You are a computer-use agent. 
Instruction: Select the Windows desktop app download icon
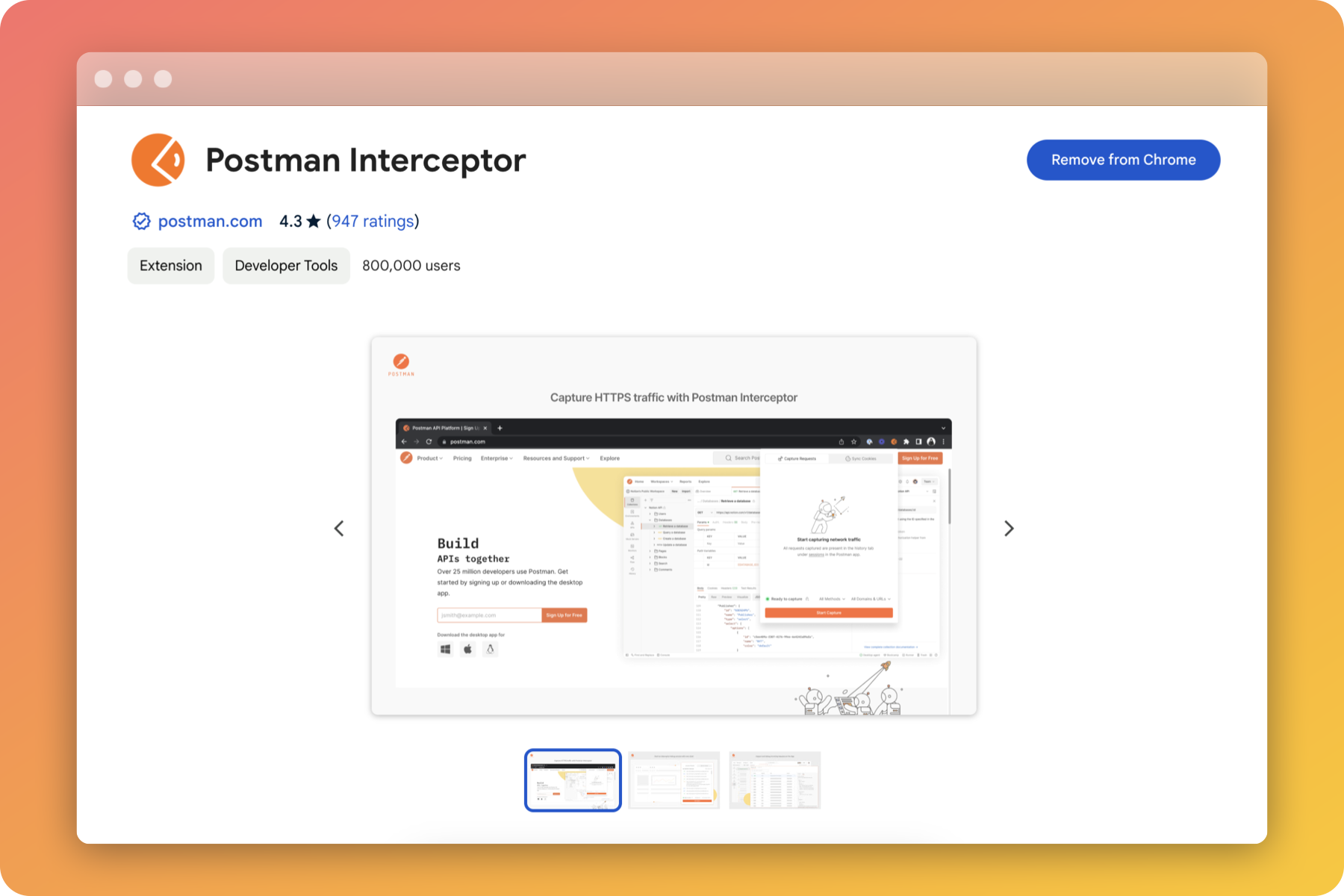(444, 649)
